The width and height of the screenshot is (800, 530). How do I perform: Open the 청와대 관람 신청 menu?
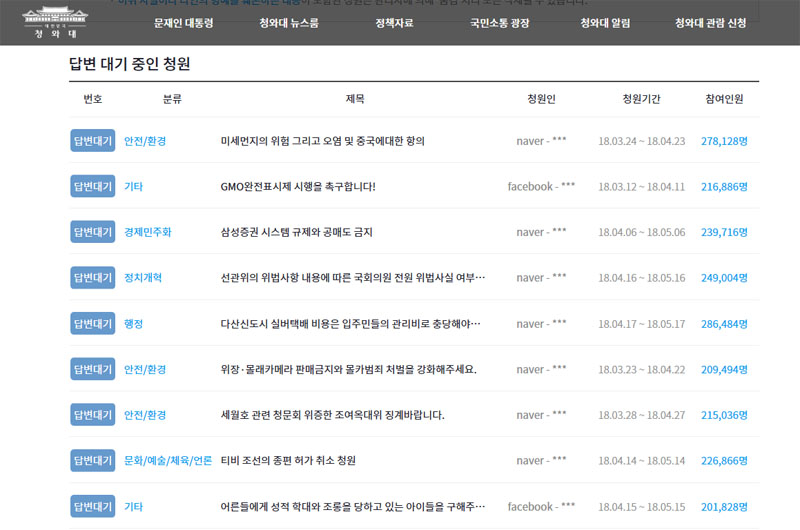click(x=710, y=23)
